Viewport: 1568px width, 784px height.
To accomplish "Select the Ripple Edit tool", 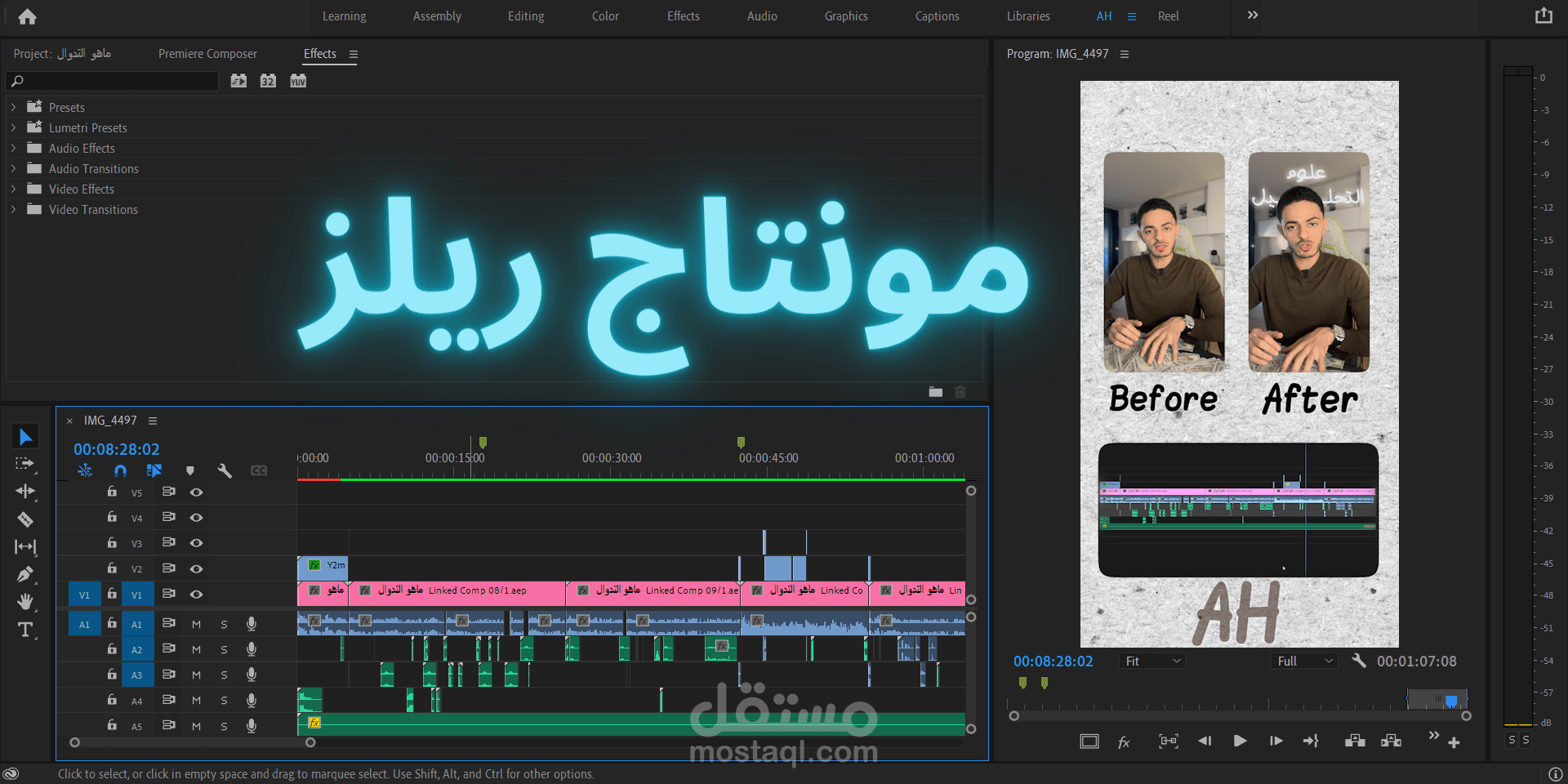I will (25, 491).
